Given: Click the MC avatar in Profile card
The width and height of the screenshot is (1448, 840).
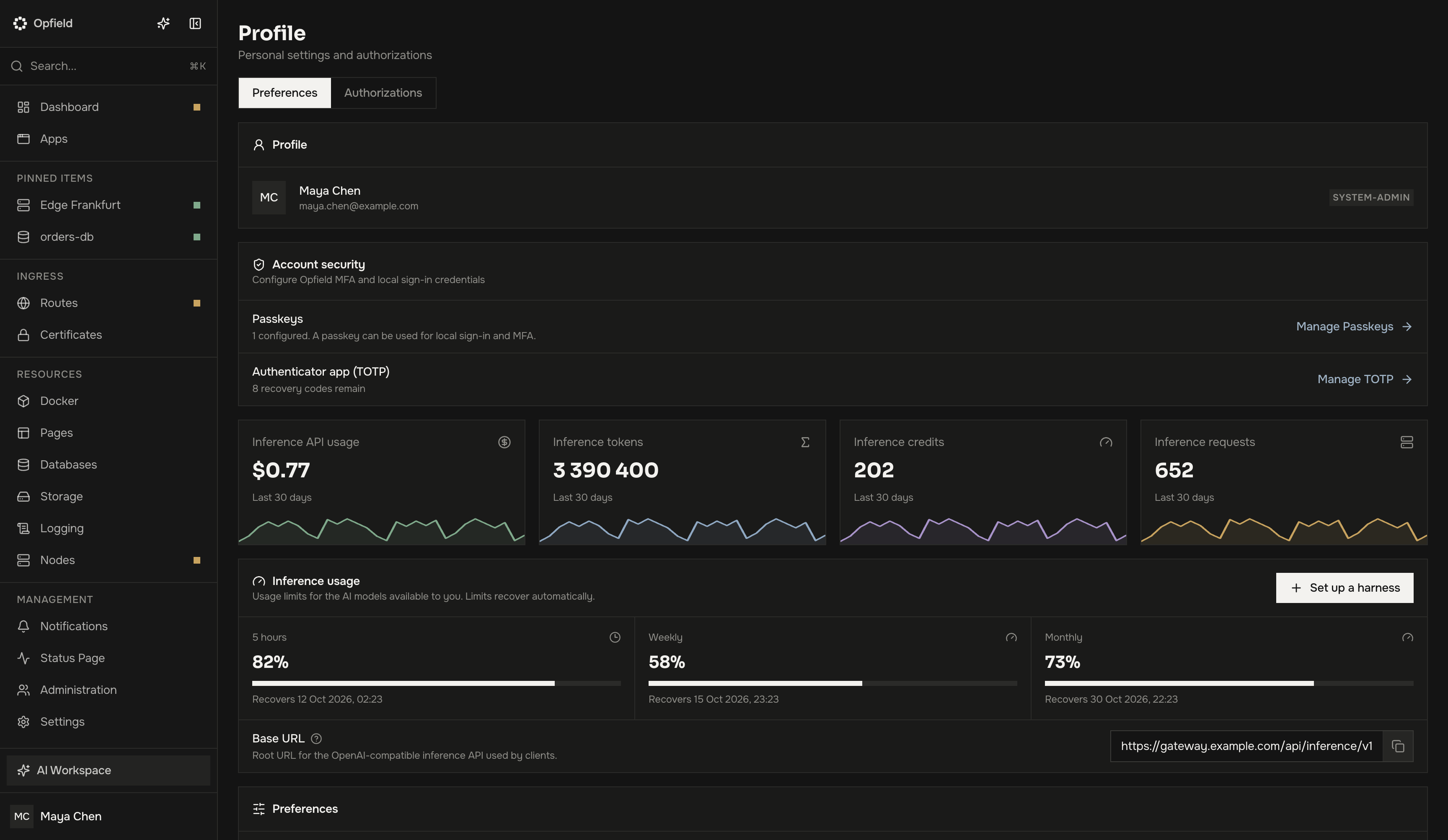Looking at the screenshot, I should [269, 198].
